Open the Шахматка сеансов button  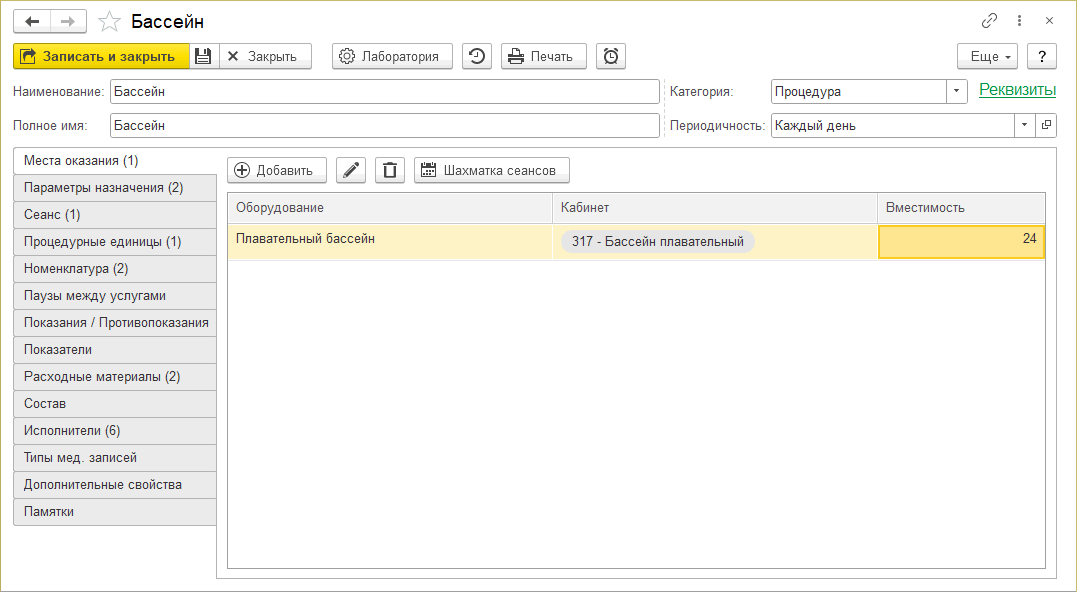[x=491, y=170]
